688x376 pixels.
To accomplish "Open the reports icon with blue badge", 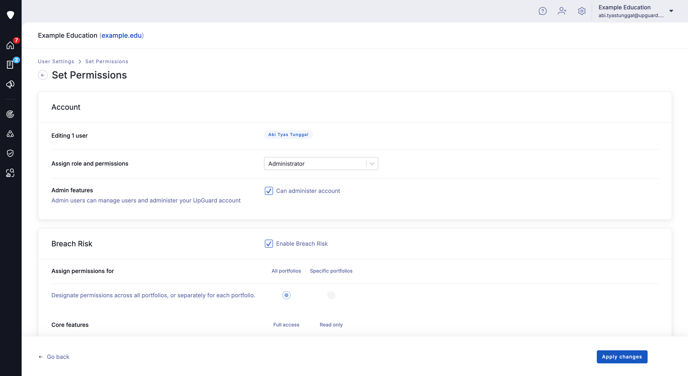I will 10,64.
